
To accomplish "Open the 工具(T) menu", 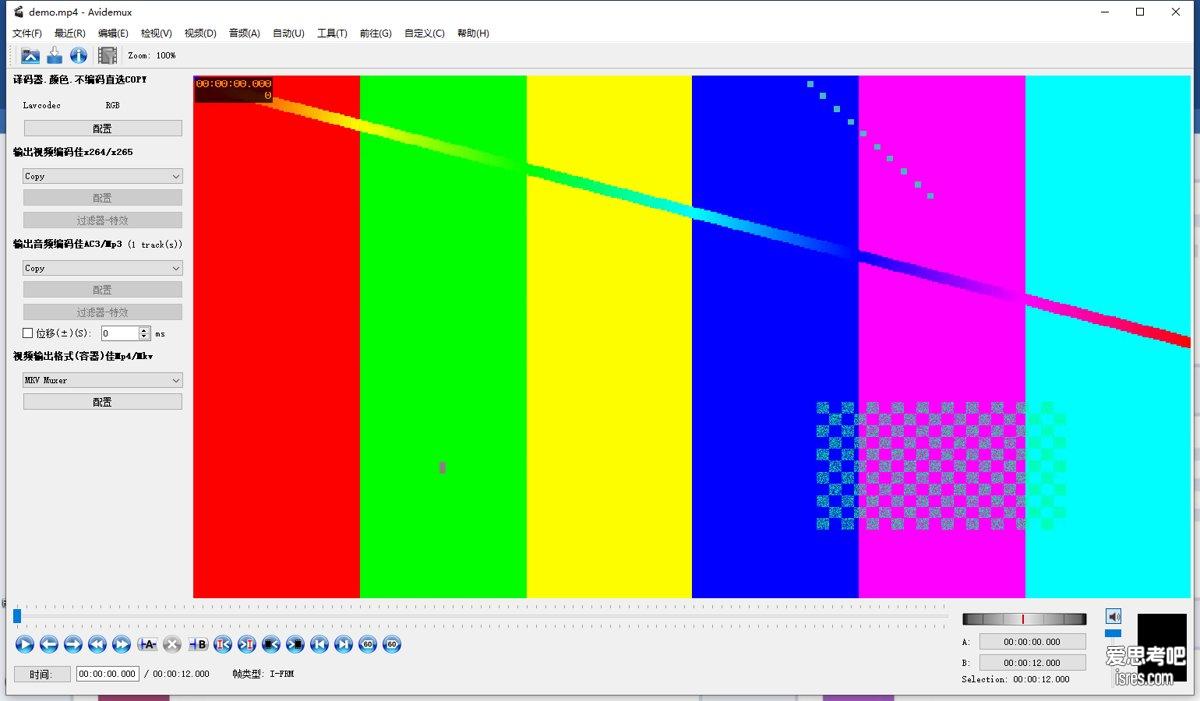I will (x=332, y=33).
